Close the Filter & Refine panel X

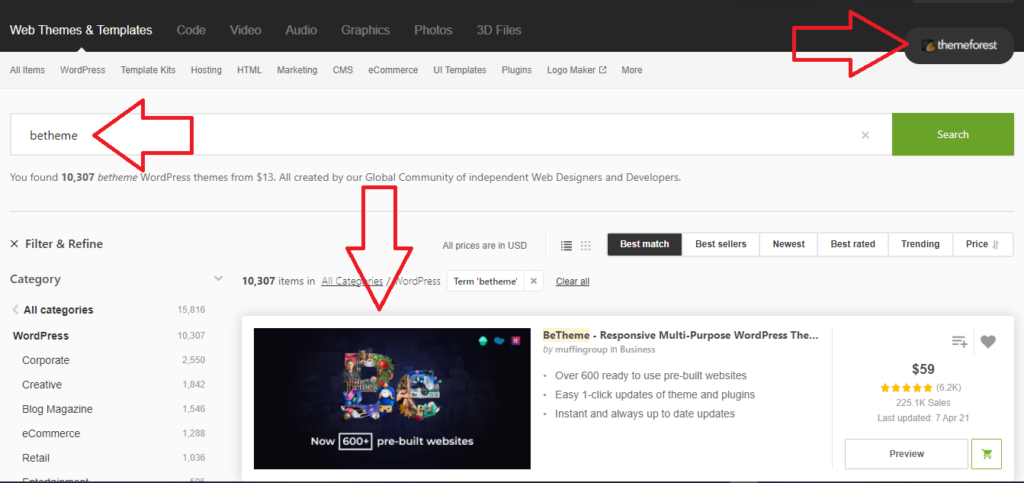[x=14, y=244]
